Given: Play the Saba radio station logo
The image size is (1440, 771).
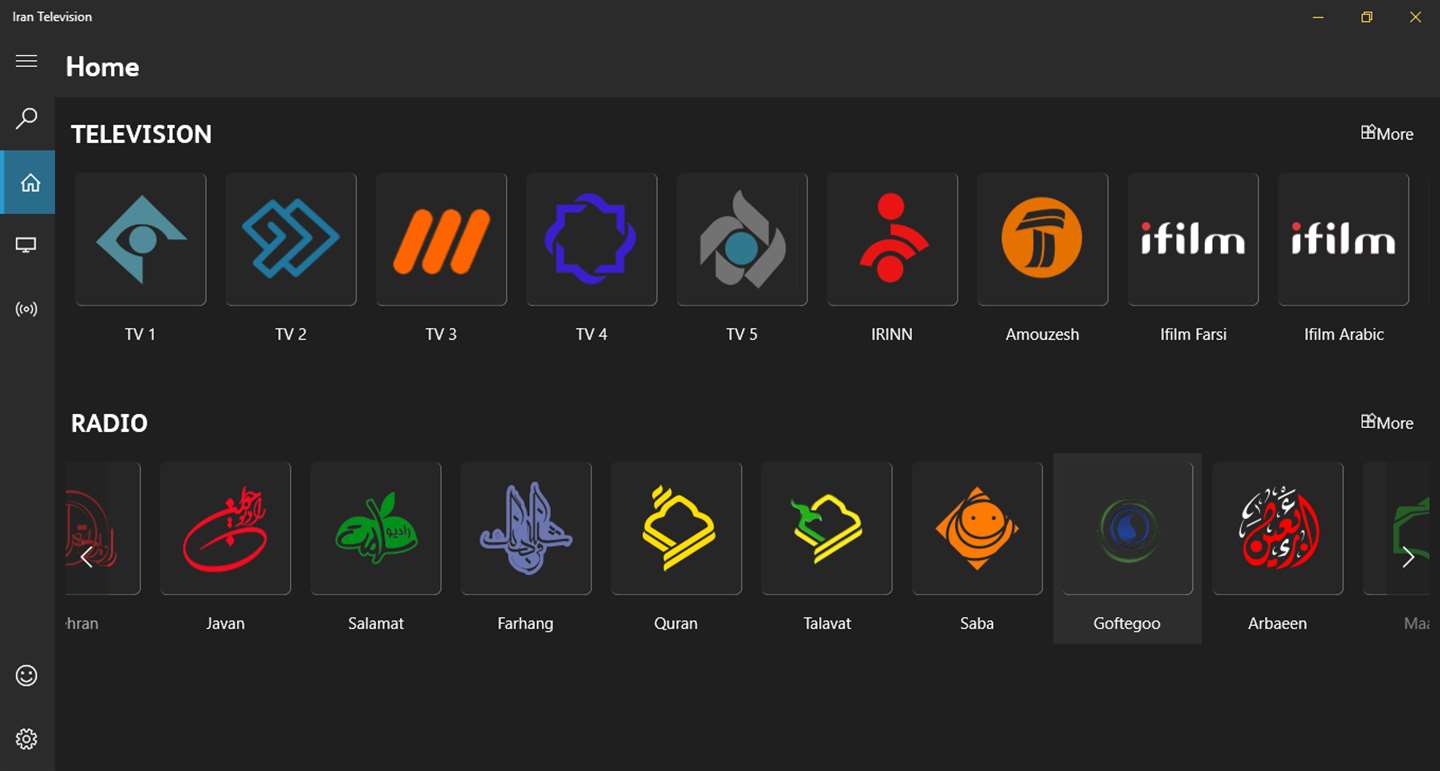Looking at the screenshot, I should tap(978, 528).
